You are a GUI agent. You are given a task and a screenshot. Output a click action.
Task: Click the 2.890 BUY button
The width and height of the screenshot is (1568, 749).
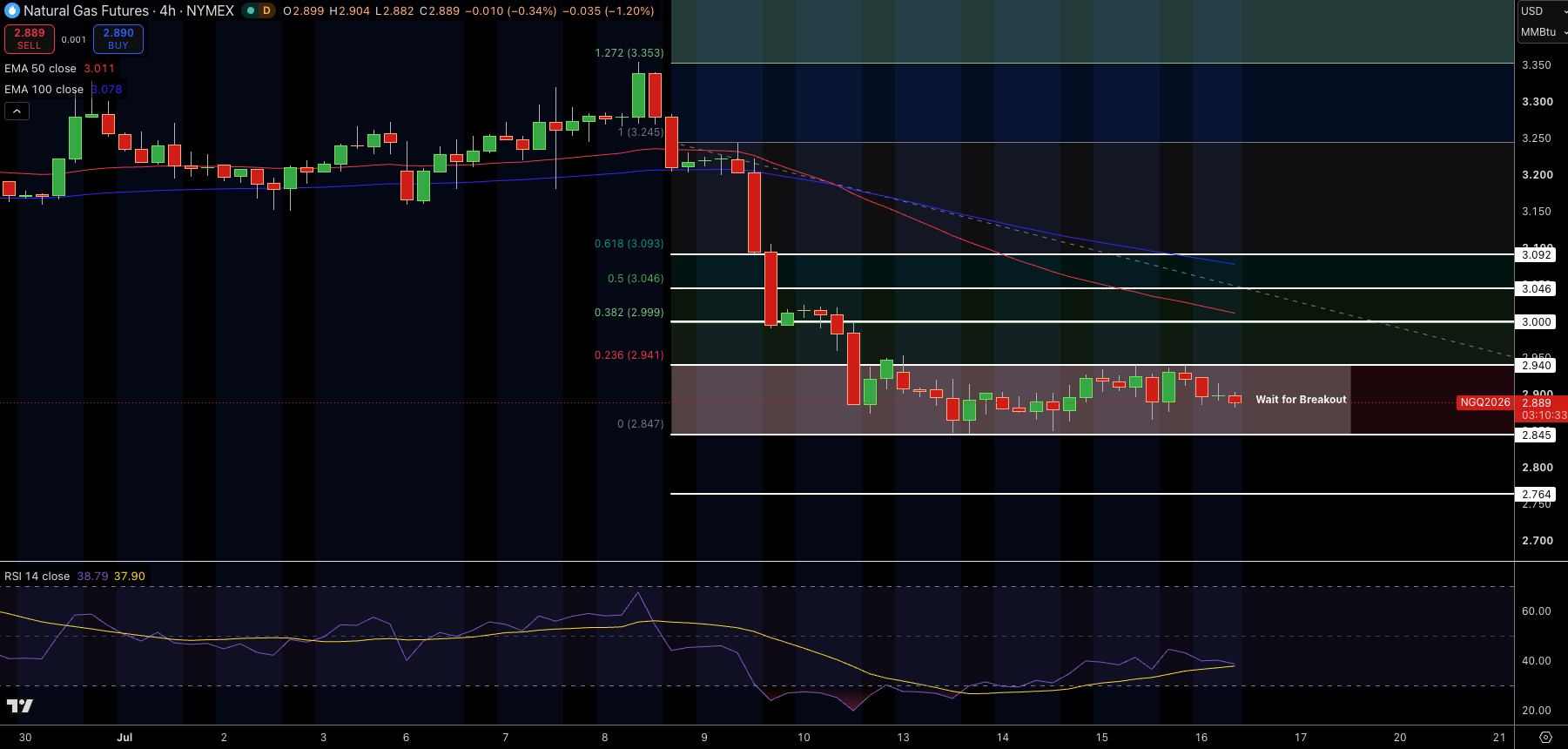point(118,38)
